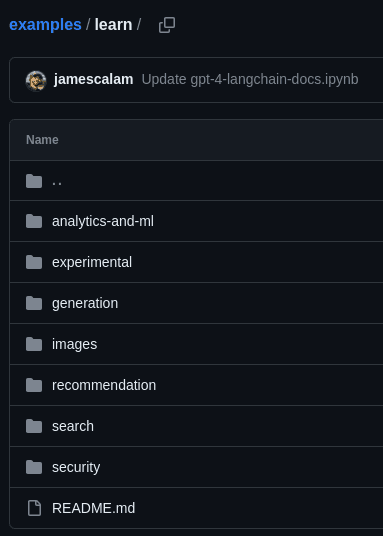Open the experimental directory

[92, 262]
